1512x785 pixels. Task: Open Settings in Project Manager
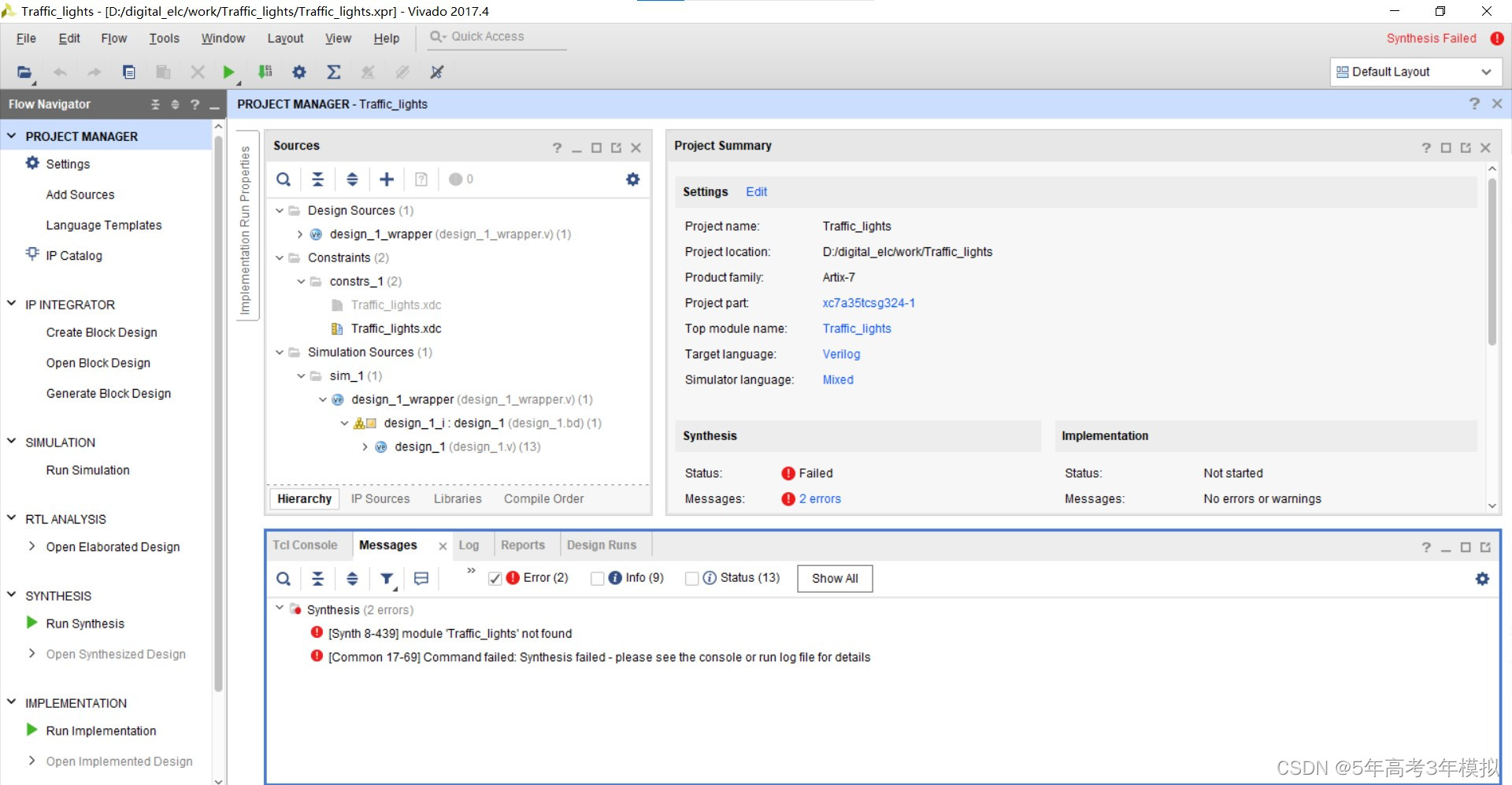(x=68, y=164)
